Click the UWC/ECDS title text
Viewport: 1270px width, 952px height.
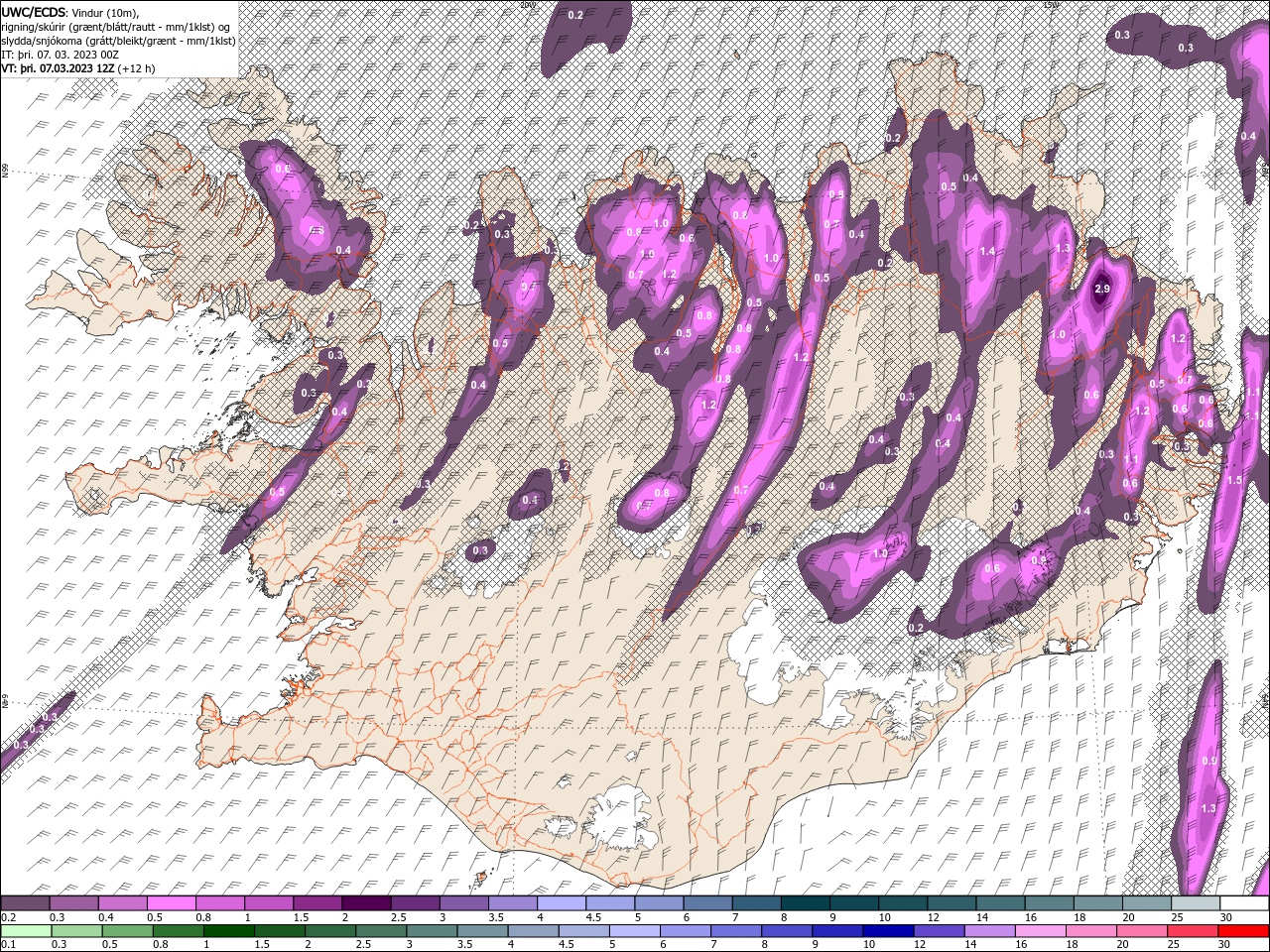click(x=34, y=11)
